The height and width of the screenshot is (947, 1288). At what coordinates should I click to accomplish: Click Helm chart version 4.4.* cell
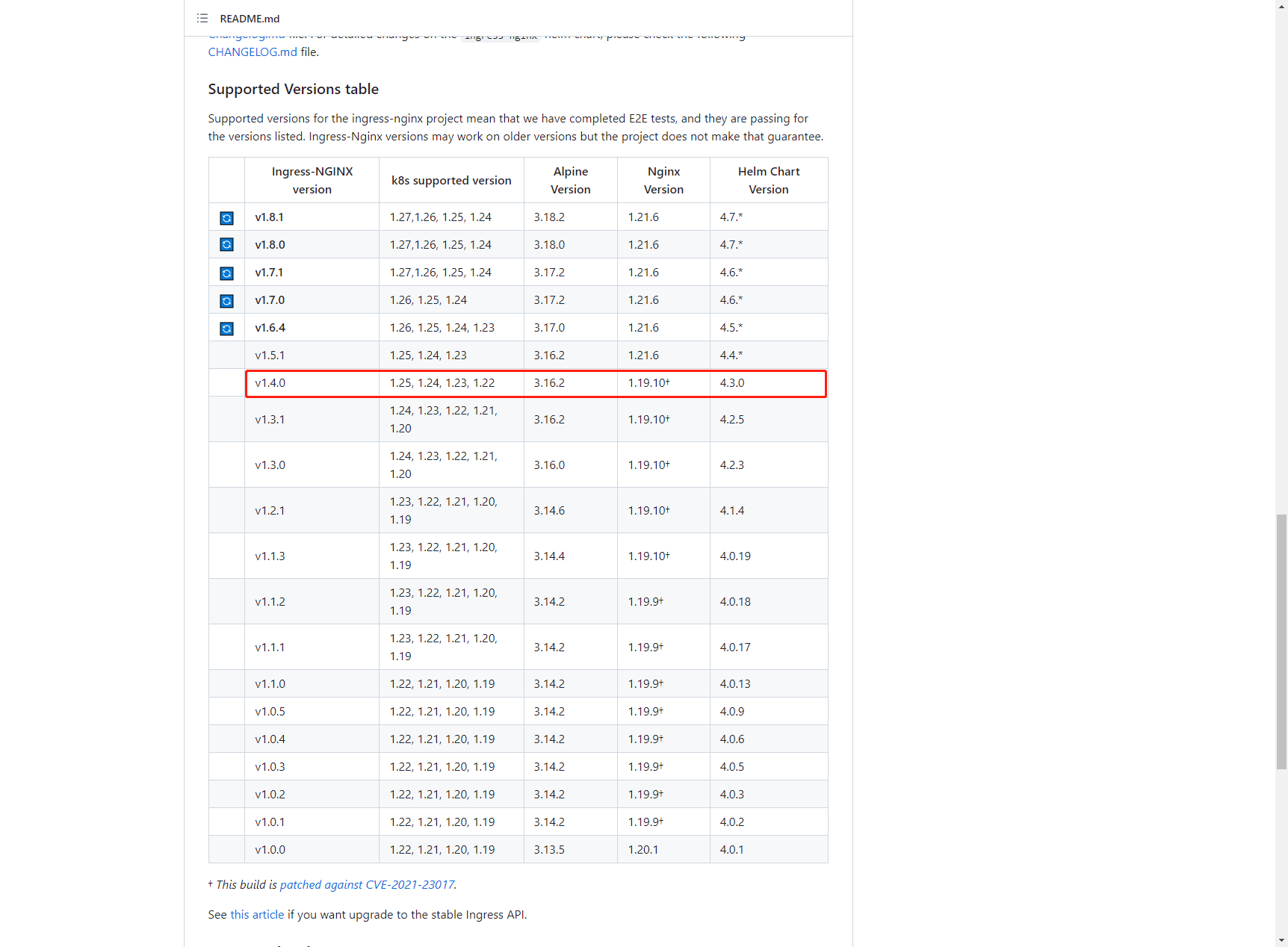coord(769,355)
